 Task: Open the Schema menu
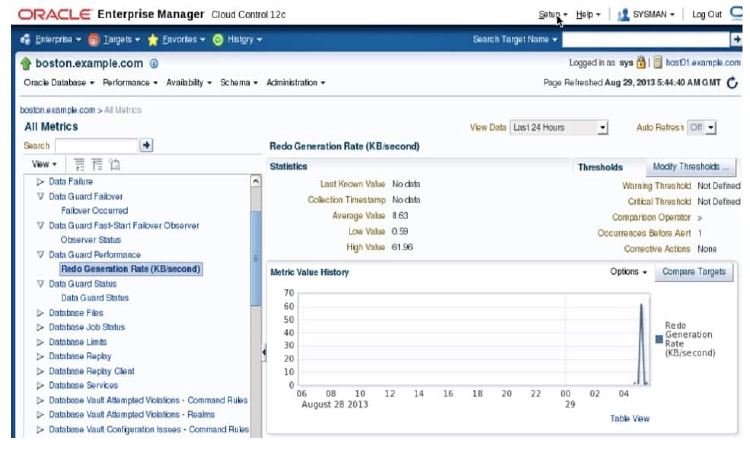(239, 83)
